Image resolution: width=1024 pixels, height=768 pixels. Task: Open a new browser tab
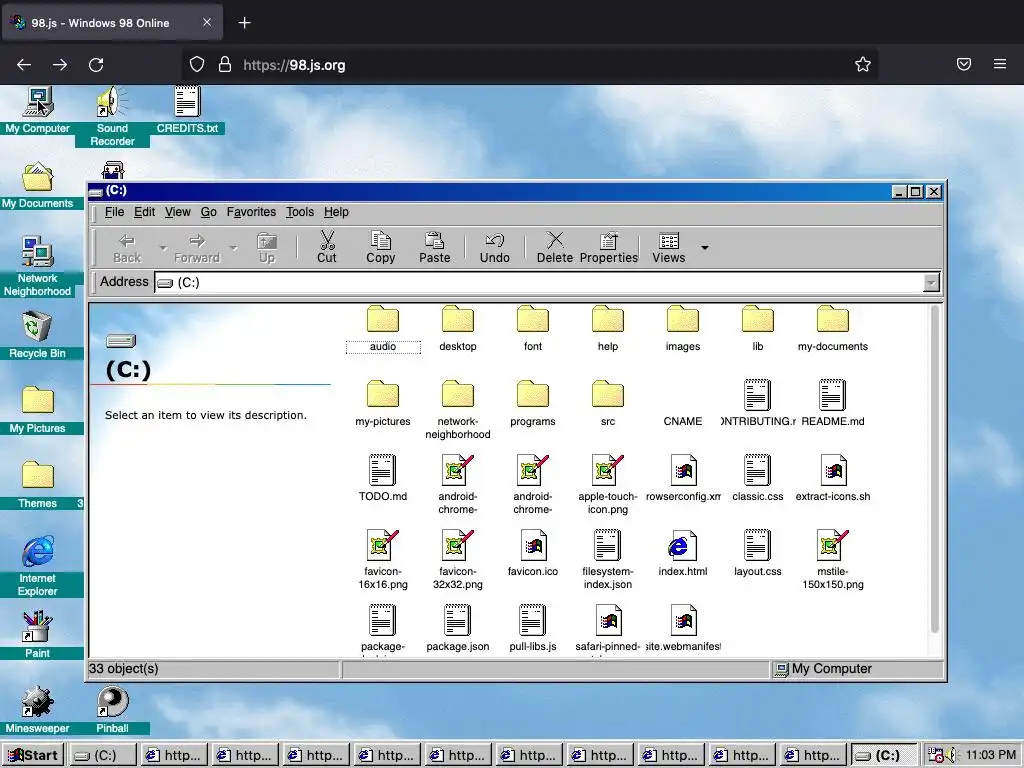coord(244,23)
